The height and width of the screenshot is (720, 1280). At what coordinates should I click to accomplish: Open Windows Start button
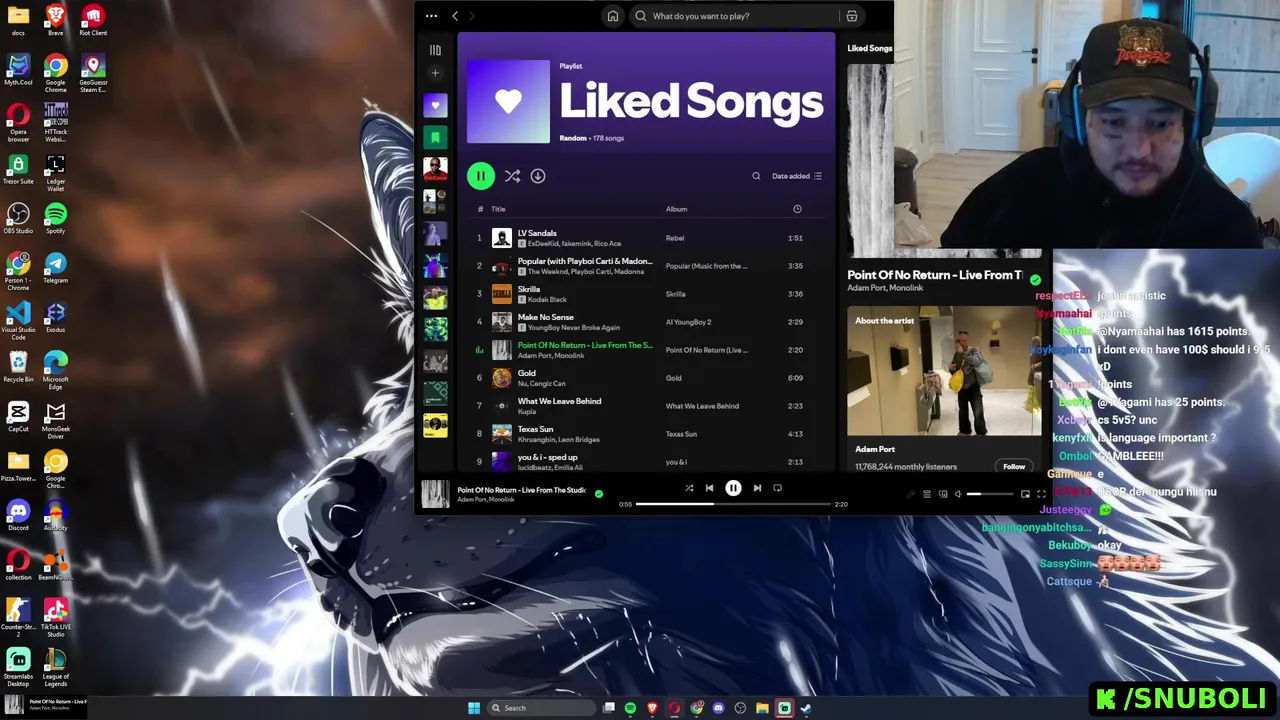point(474,708)
